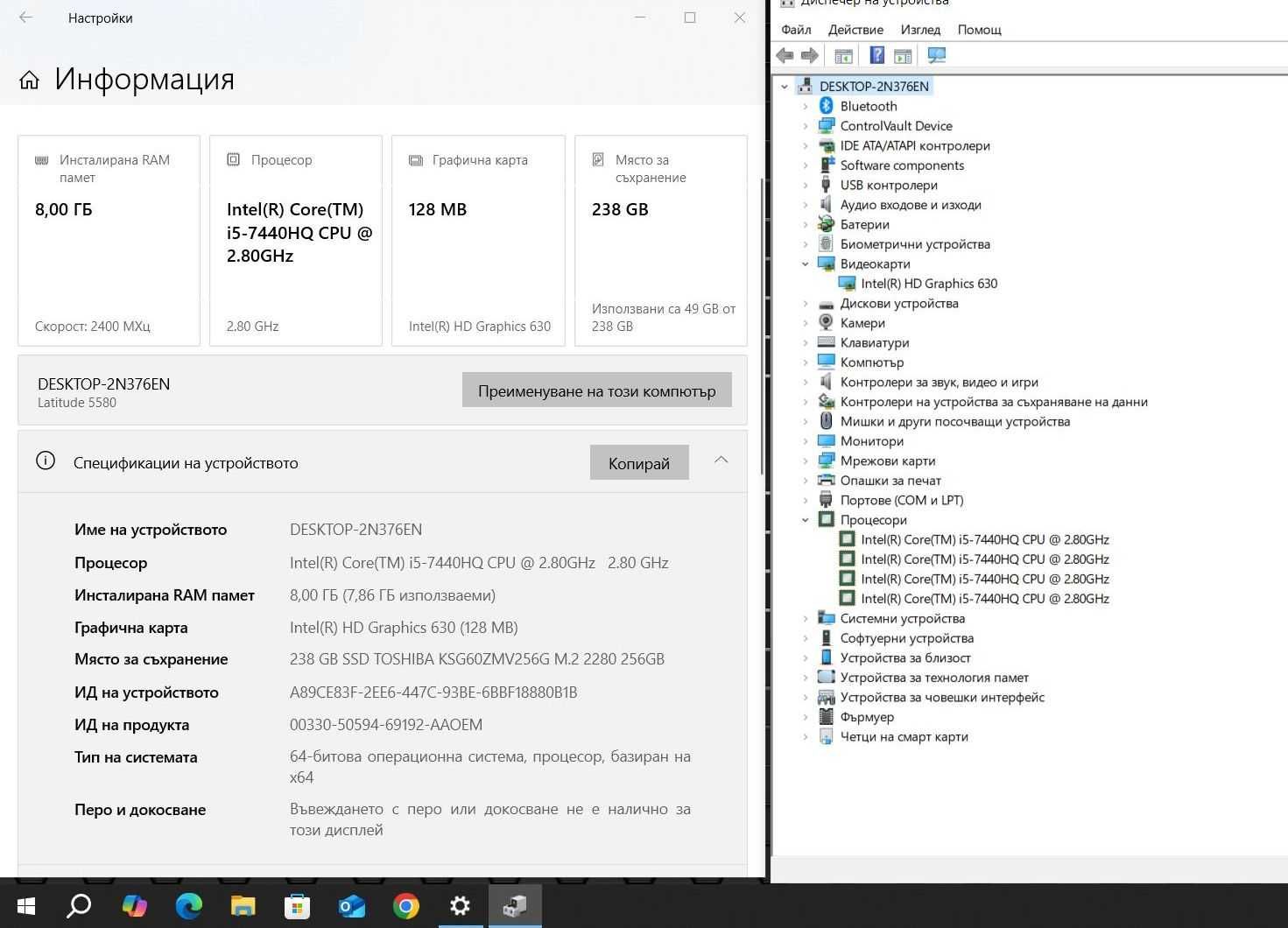Screen dimensions: 1288x928
Task: Open the Файл menu
Action: coord(796,30)
